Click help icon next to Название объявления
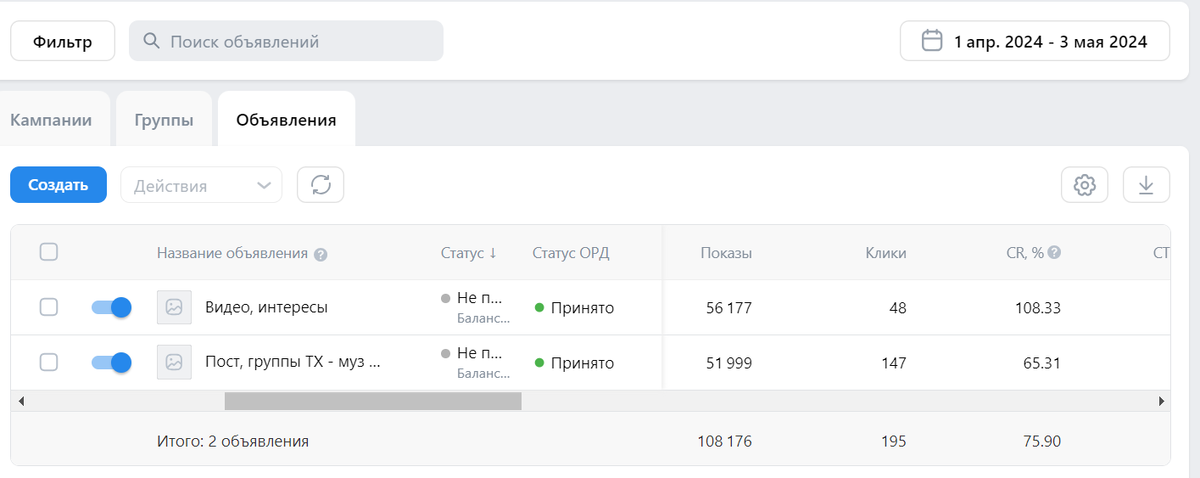This screenshot has width=1200, height=478. (x=321, y=254)
